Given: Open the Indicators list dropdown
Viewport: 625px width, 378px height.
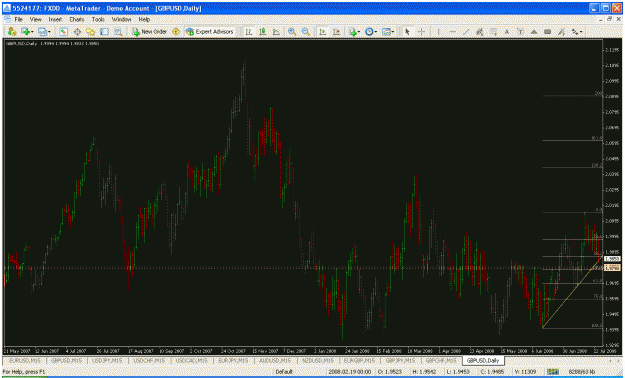Looking at the screenshot, I should (x=354, y=32).
